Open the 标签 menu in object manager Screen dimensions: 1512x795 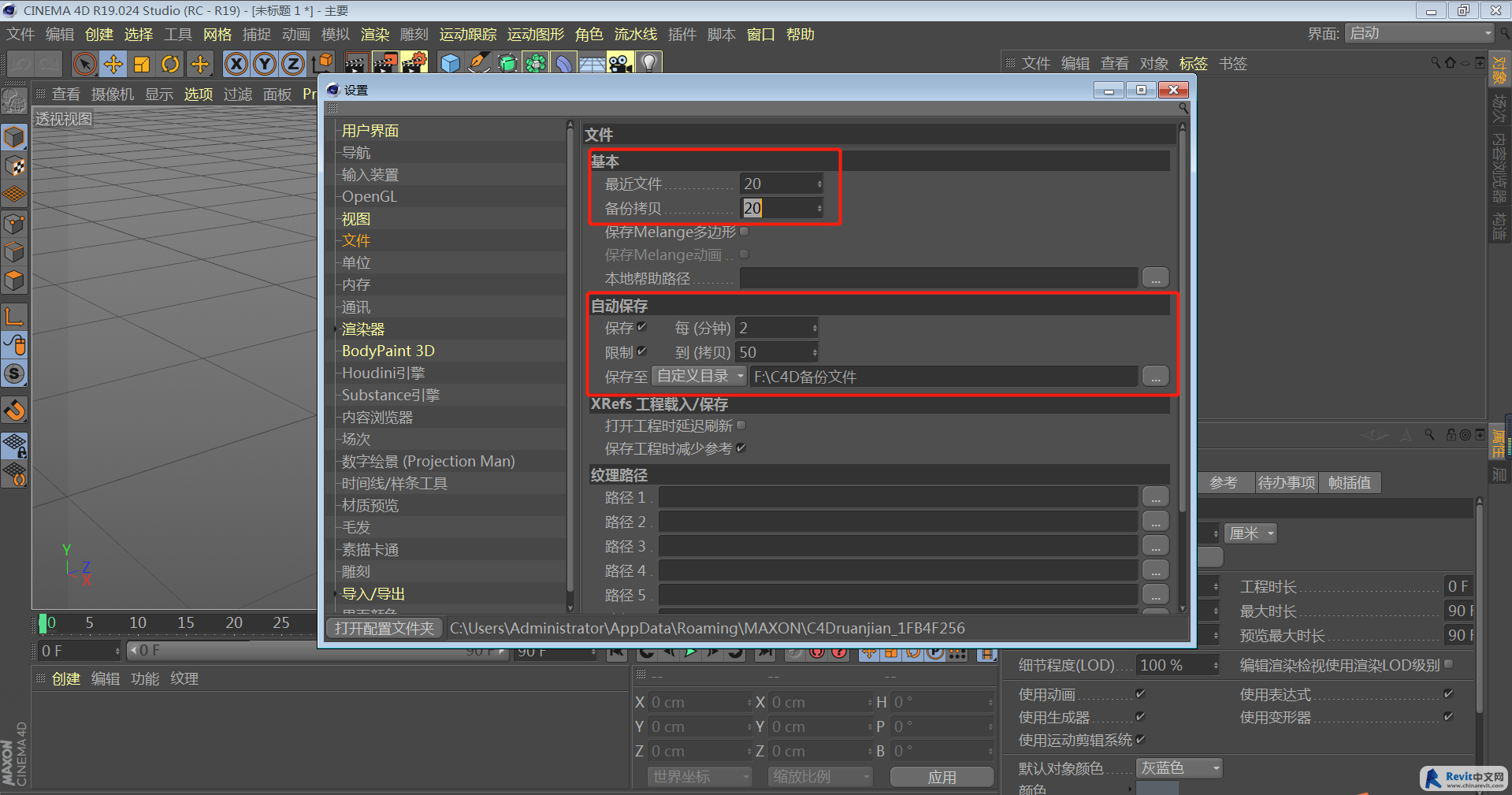point(1194,63)
